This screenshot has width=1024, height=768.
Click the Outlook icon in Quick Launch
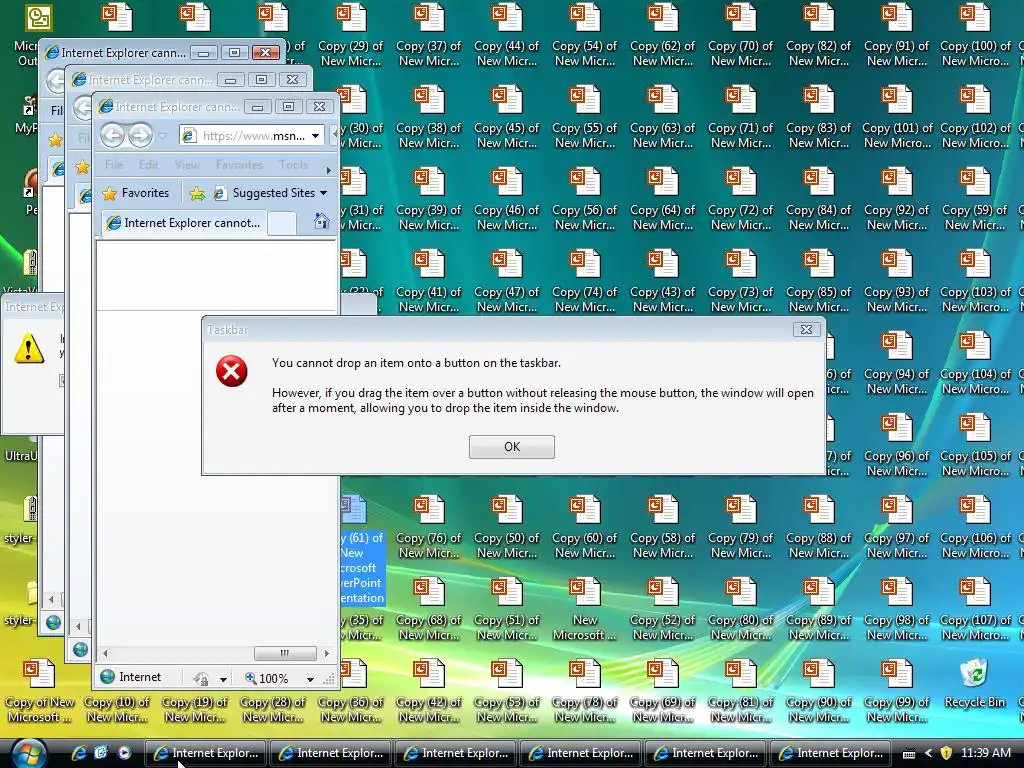point(101,753)
